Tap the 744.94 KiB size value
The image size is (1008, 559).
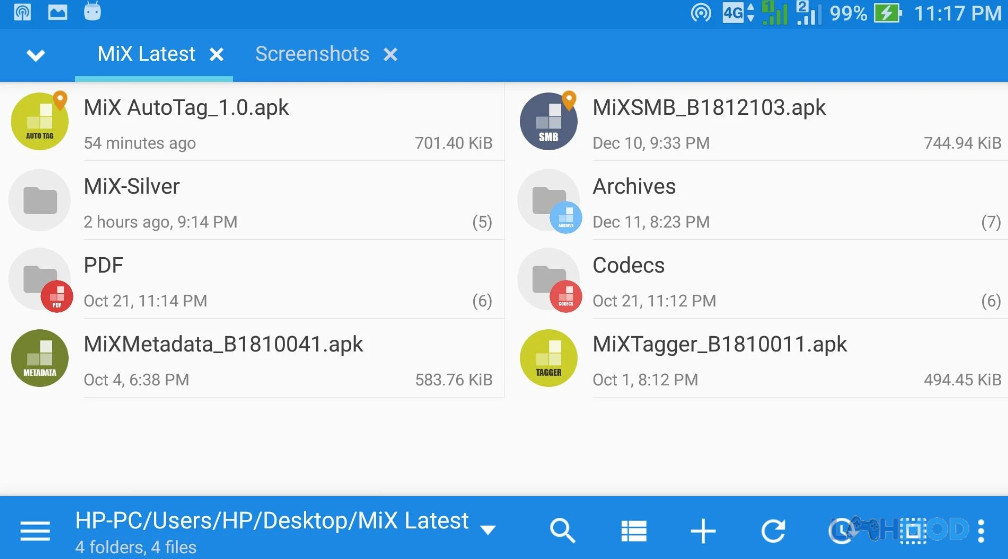pos(962,143)
